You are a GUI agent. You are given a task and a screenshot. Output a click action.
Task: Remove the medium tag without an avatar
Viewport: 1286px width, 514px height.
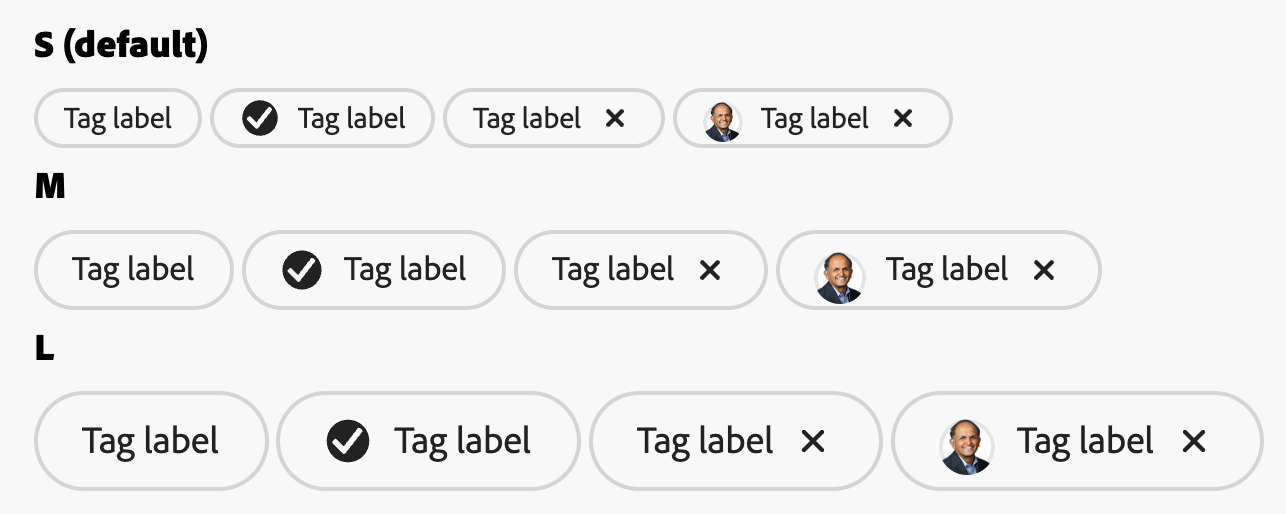click(x=710, y=270)
